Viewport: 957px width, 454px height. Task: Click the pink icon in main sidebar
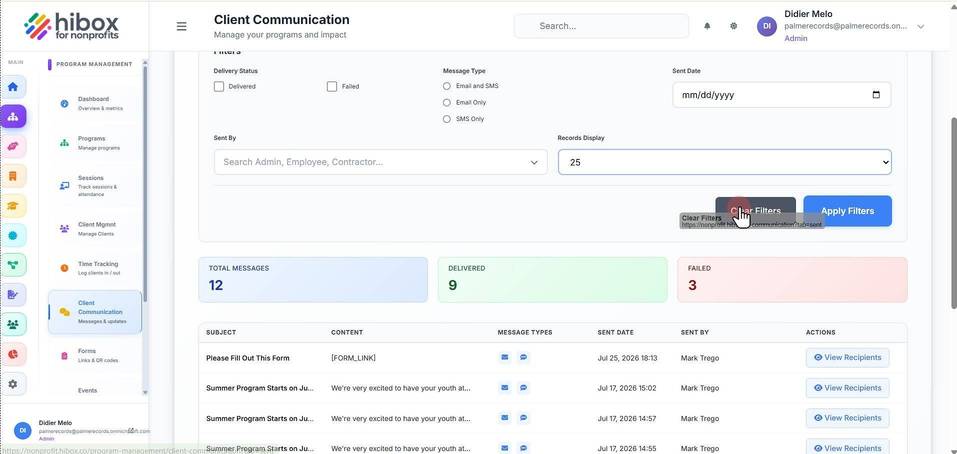click(13, 146)
